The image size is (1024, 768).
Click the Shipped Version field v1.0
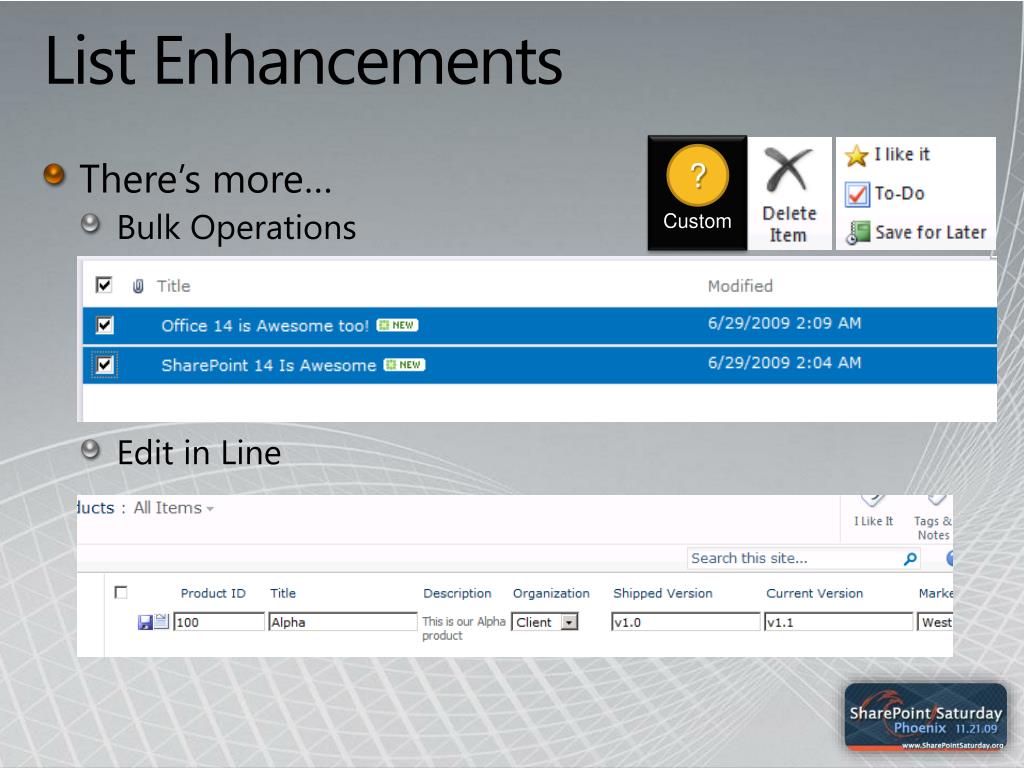click(x=686, y=622)
